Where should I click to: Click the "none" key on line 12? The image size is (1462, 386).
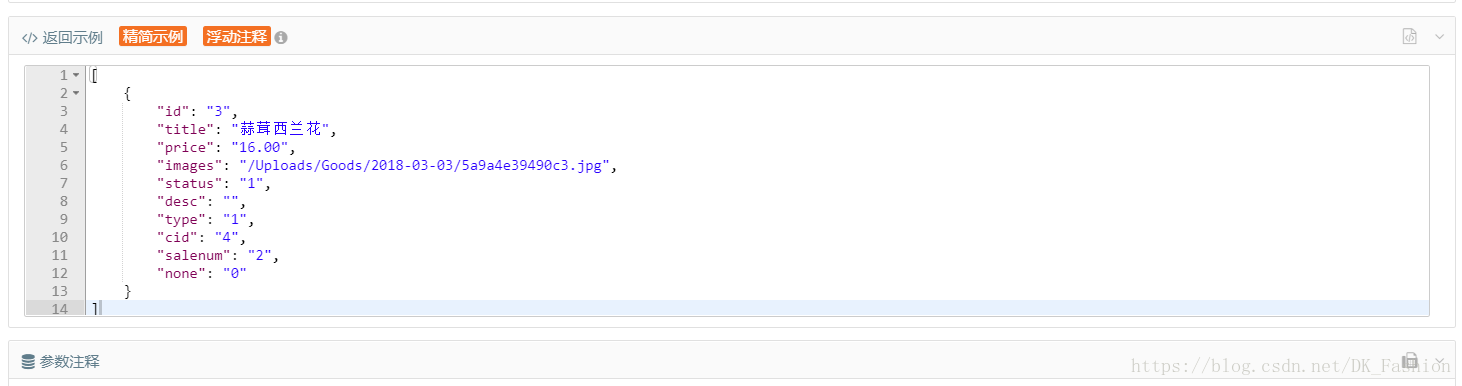pyautogui.click(x=181, y=273)
